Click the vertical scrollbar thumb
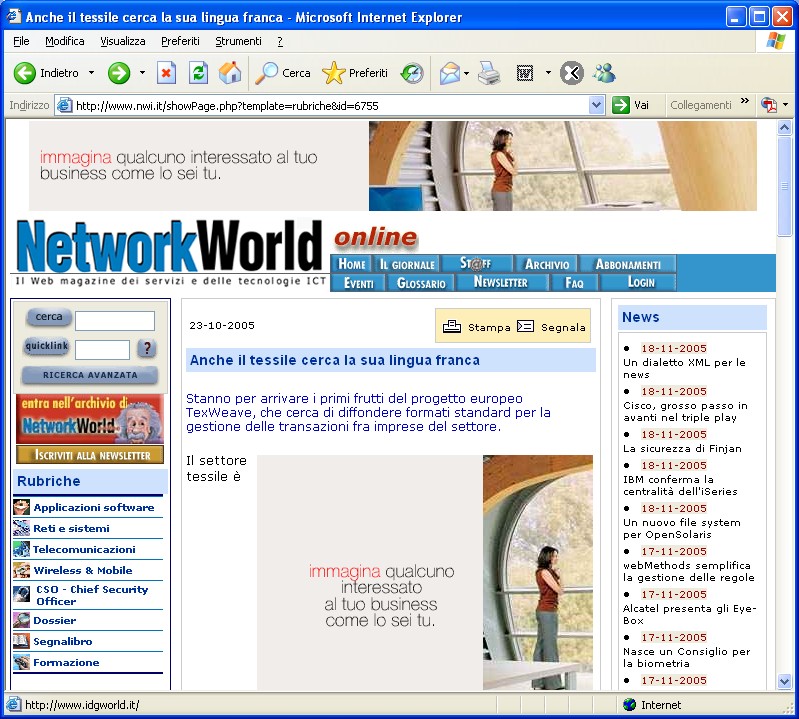 coord(784,187)
